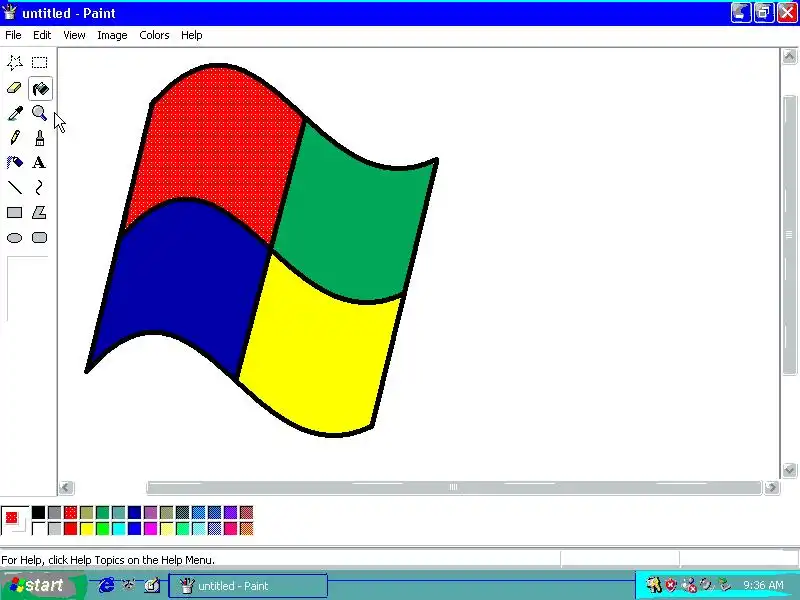The image size is (800, 600).
Task: Pick the Airbrush spray tool
Action: 14,162
